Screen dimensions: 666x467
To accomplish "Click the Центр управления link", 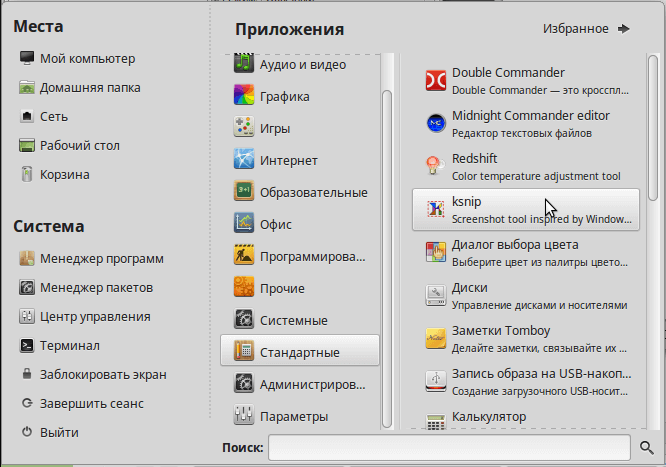I will pyautogui.click(x=95, y=317).
